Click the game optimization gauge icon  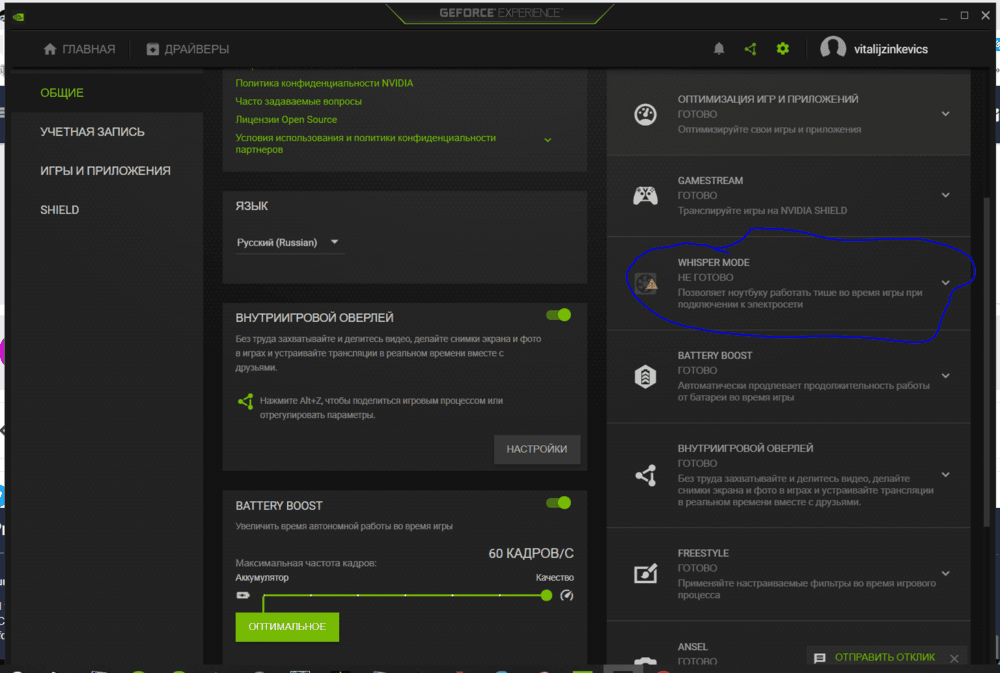click(x=645, y=114)
